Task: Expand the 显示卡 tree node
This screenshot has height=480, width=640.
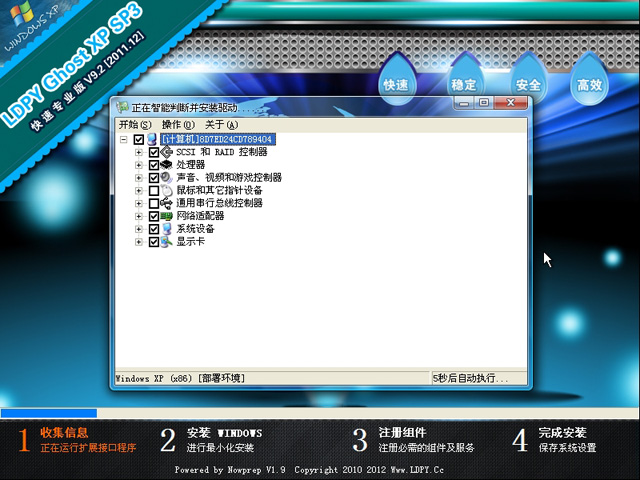Action: tap(139, 241)
